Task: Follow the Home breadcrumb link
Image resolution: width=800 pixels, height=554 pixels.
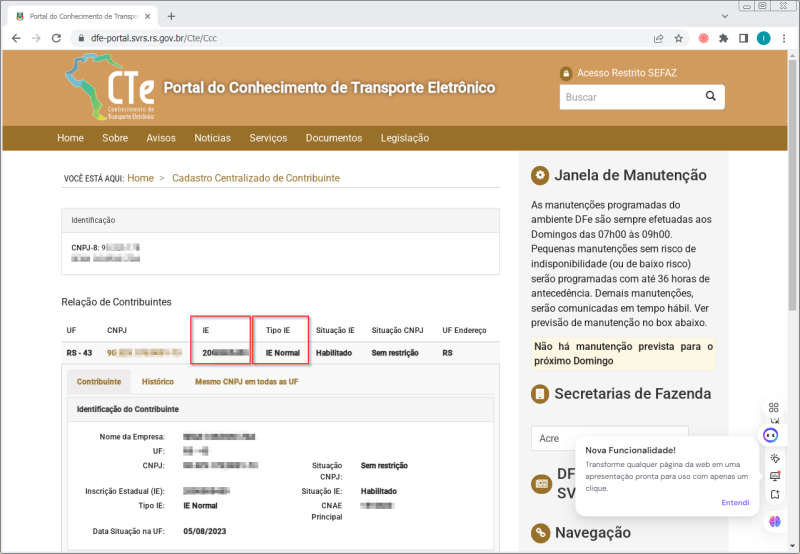Action: tap(140, 178)
